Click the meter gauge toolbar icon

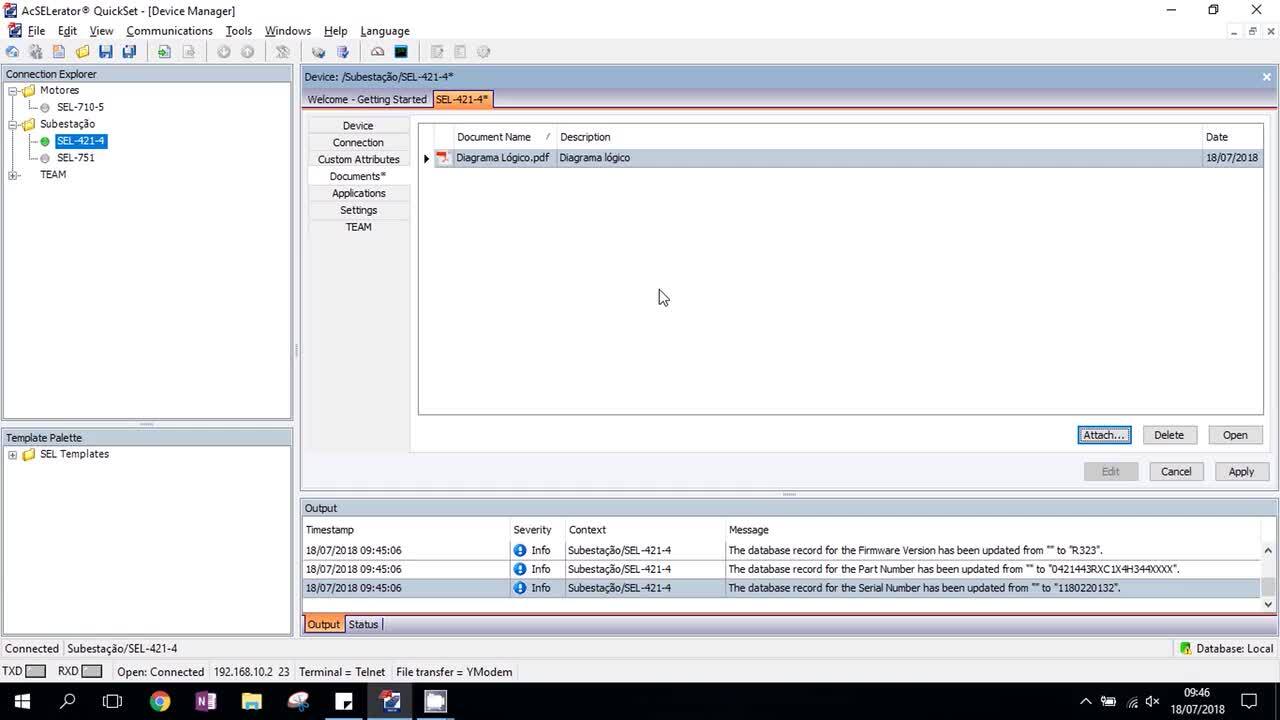click(377, 52)
